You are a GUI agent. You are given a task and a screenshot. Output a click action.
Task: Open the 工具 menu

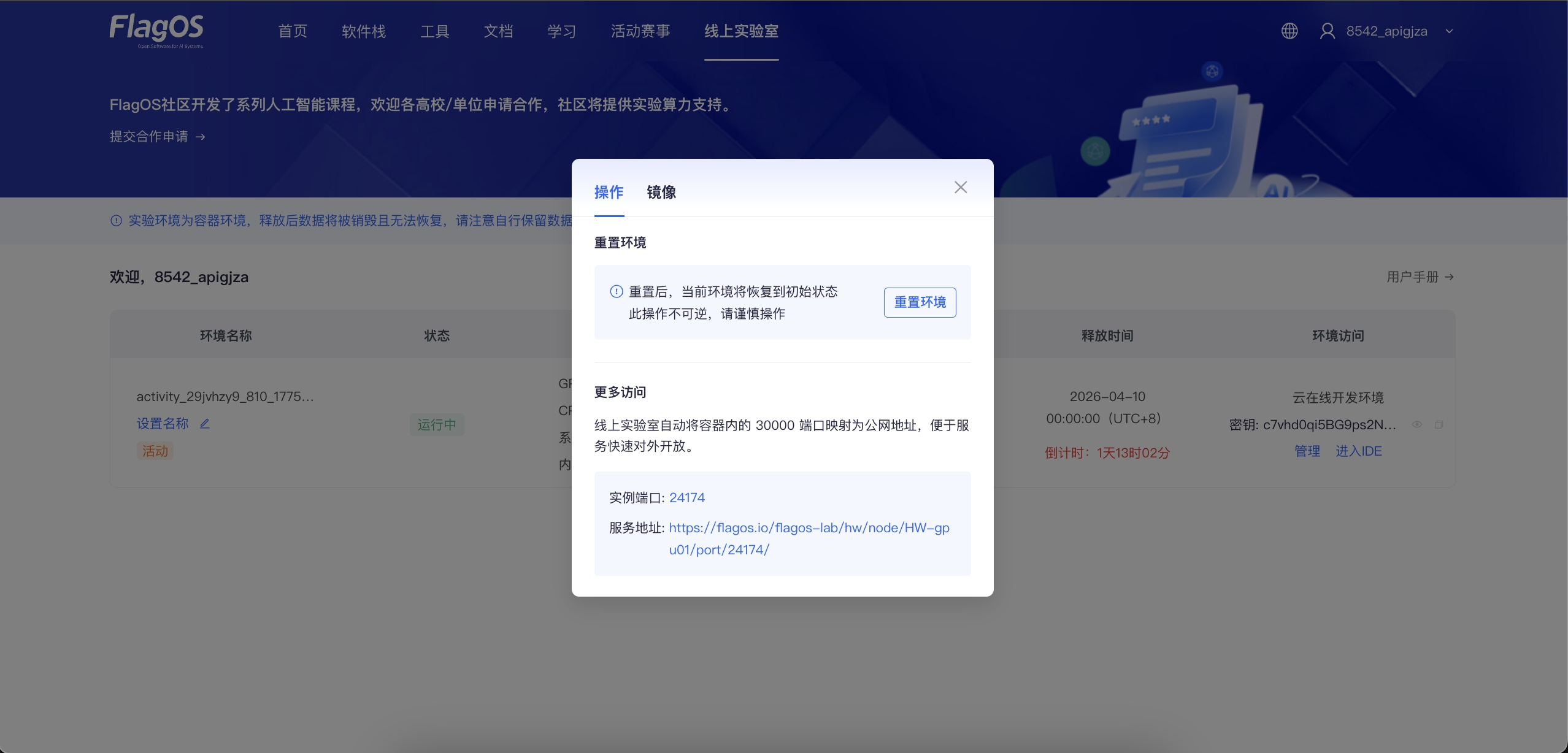435,31
